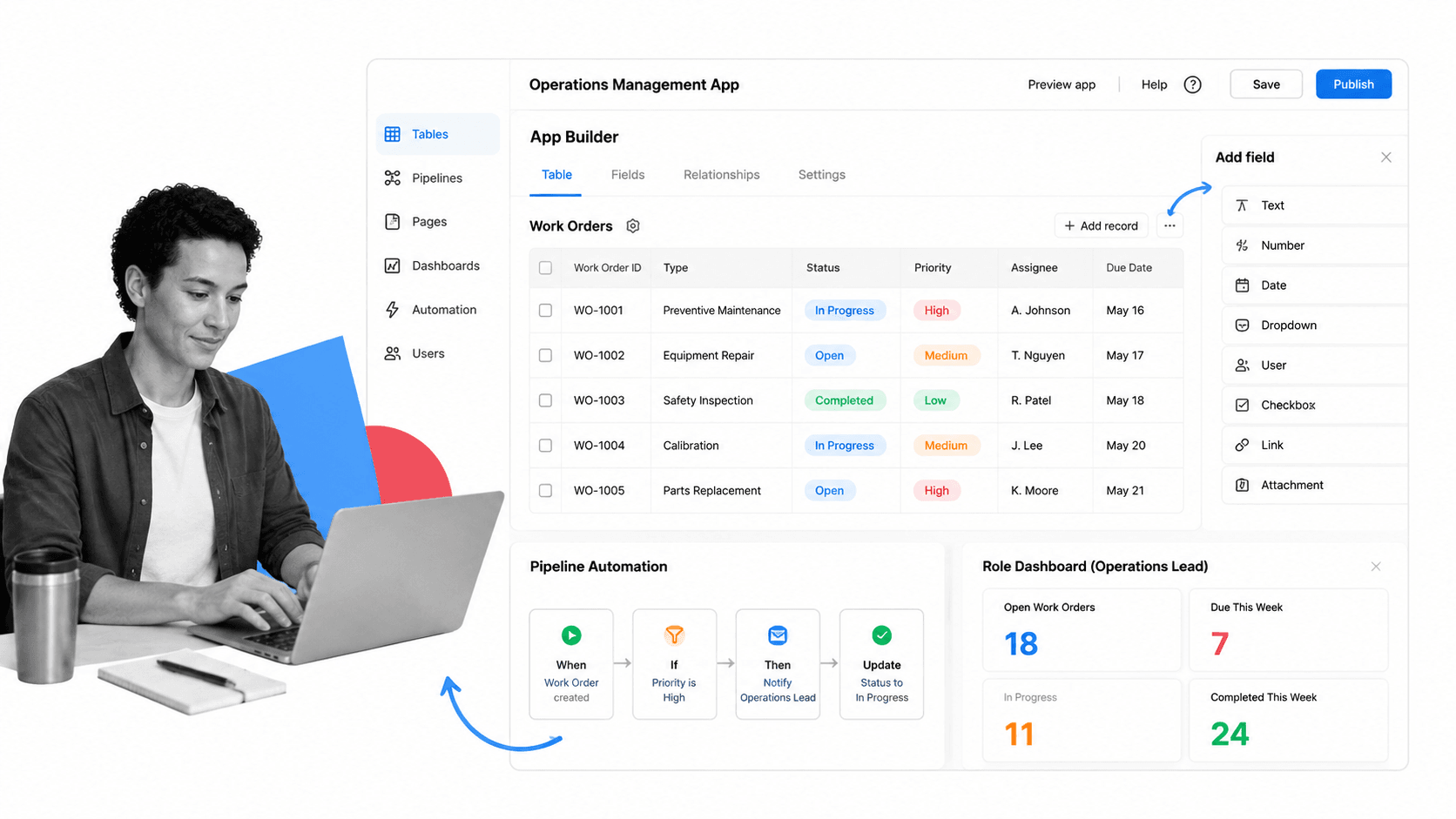This screenshot has width=1456, height=819.
Task: Click the User field type icon
Action: (x=1243, y=366)
